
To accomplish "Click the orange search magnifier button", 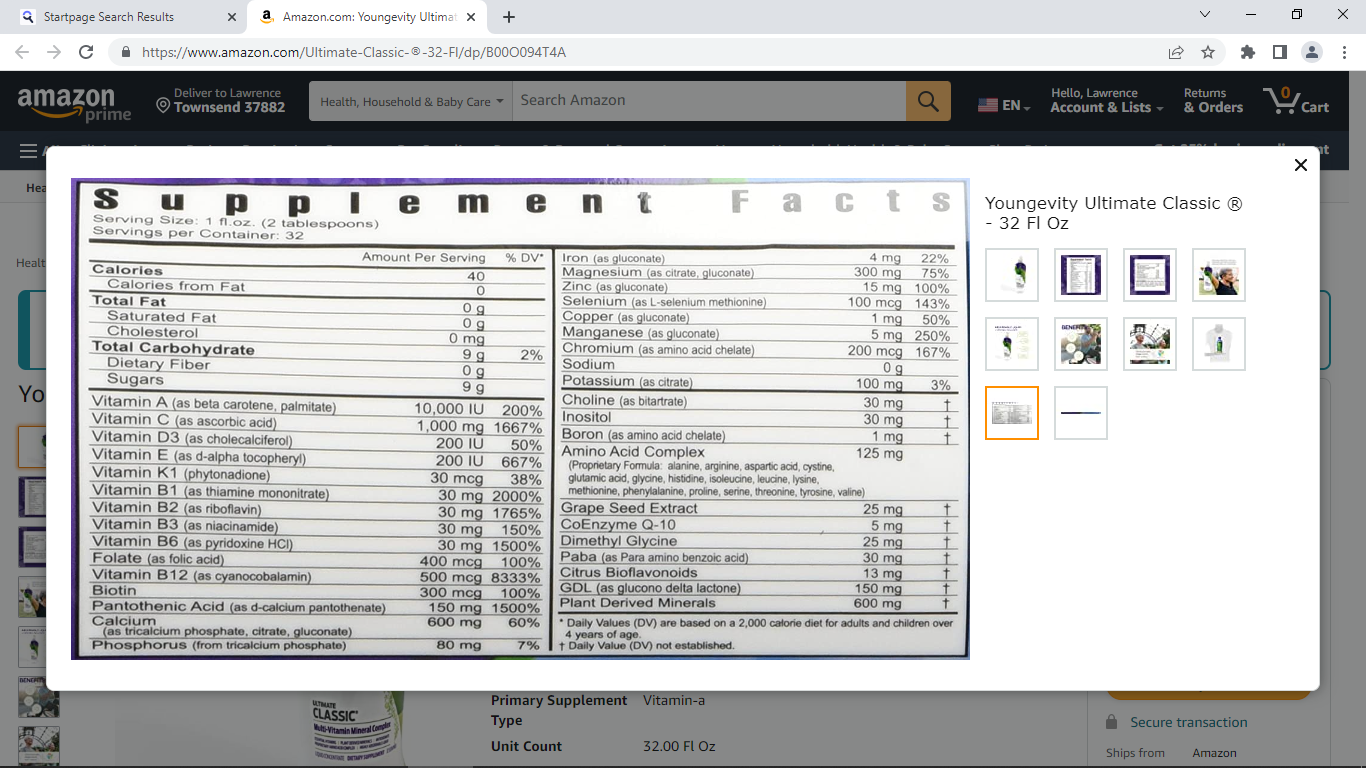I will pyautogui.click(x=928, y=101).
